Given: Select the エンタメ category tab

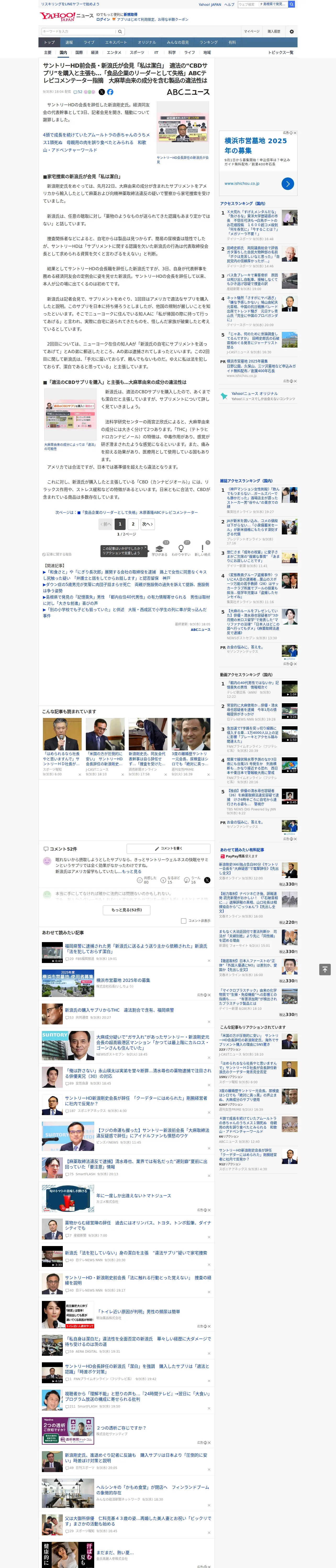Looking at the screenshot, I should point(114,52).
